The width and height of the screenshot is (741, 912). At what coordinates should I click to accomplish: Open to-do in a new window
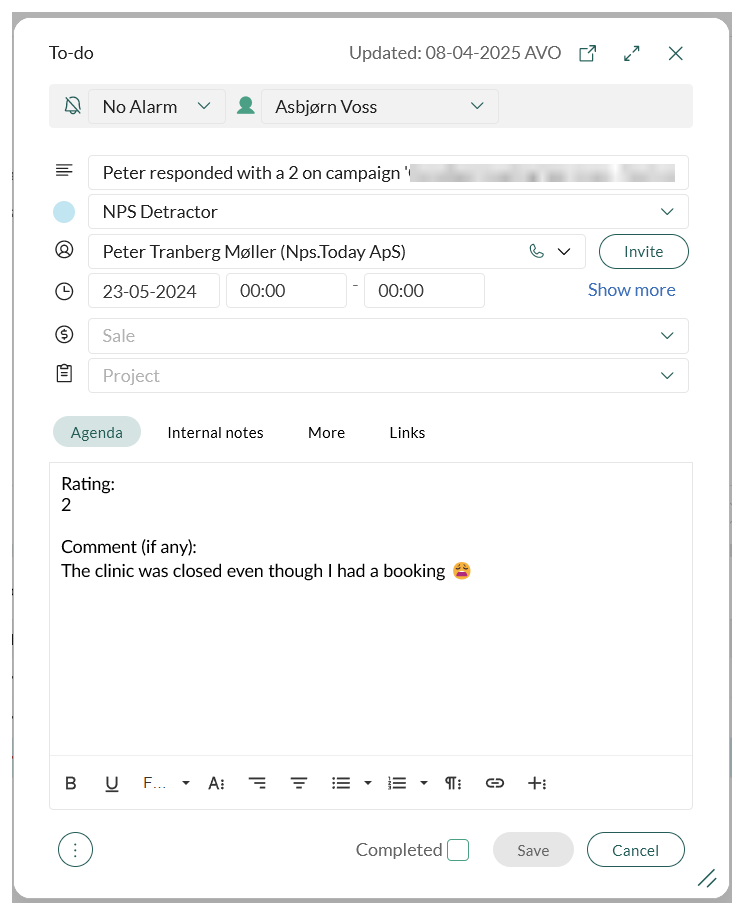pos(588,53)
